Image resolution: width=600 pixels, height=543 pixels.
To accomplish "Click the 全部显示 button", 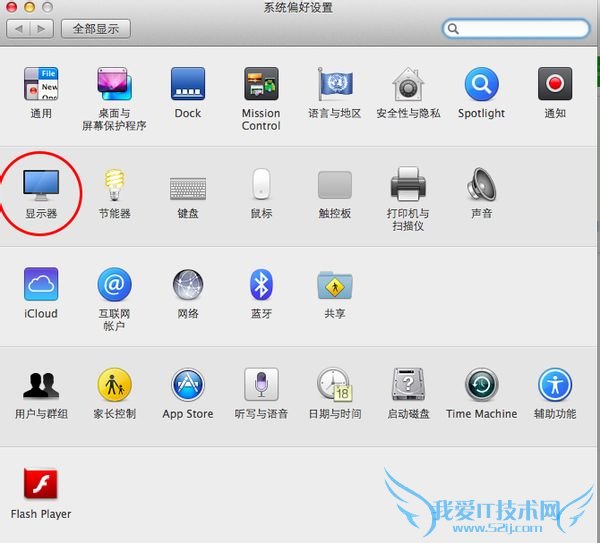I will 96,29.
